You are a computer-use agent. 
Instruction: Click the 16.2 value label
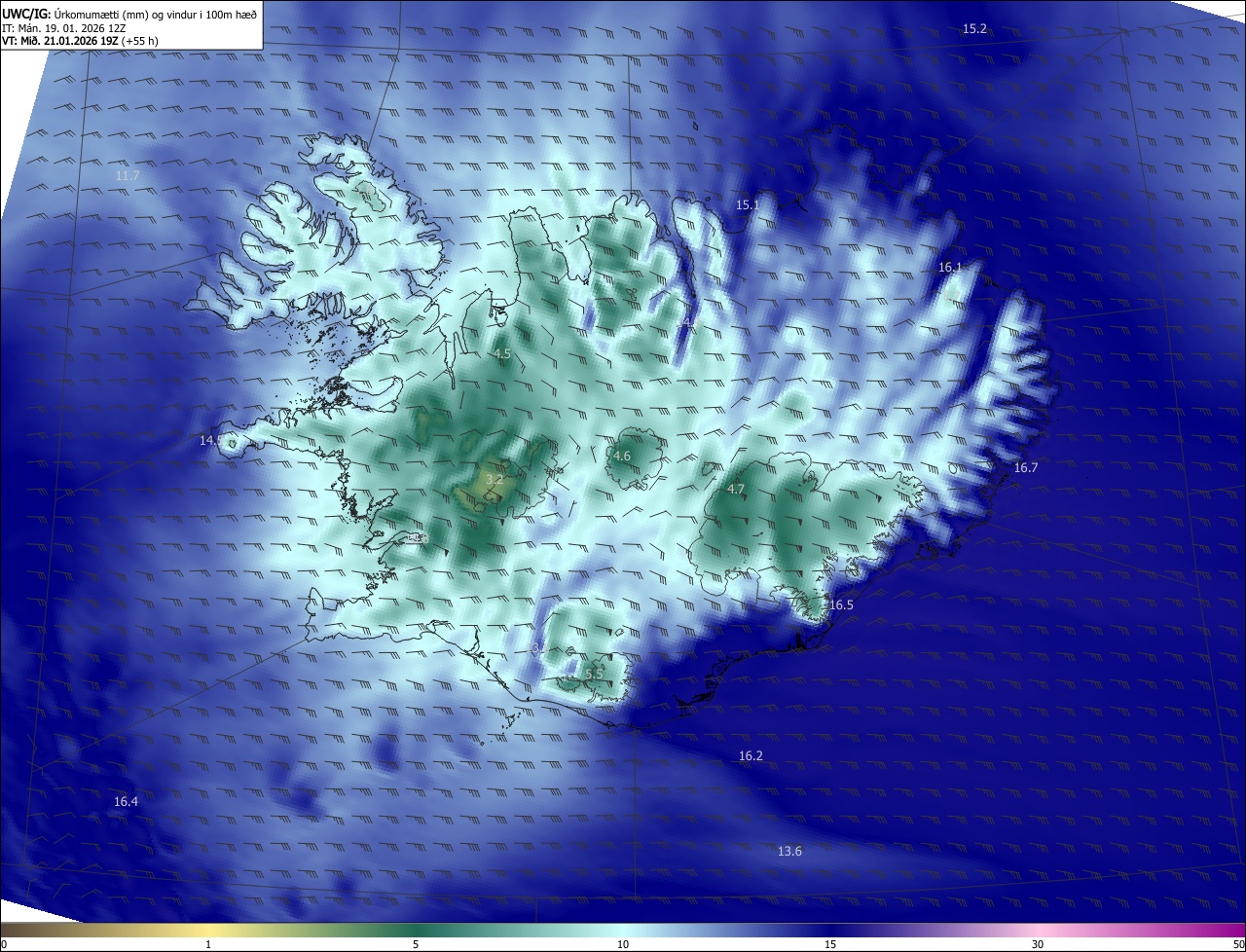(x=751, y=756)
